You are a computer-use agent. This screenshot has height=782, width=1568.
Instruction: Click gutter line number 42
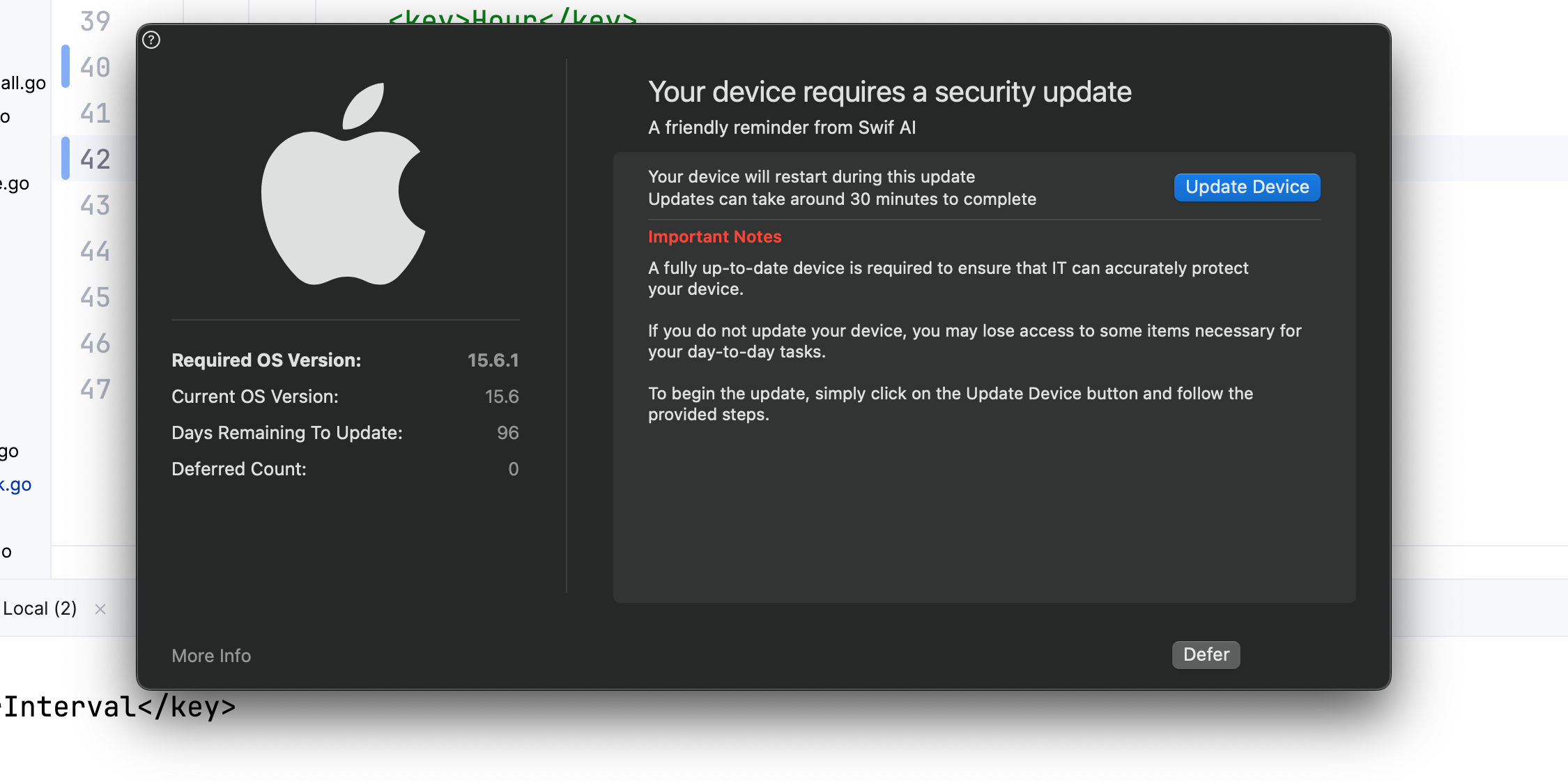[95, 160]
